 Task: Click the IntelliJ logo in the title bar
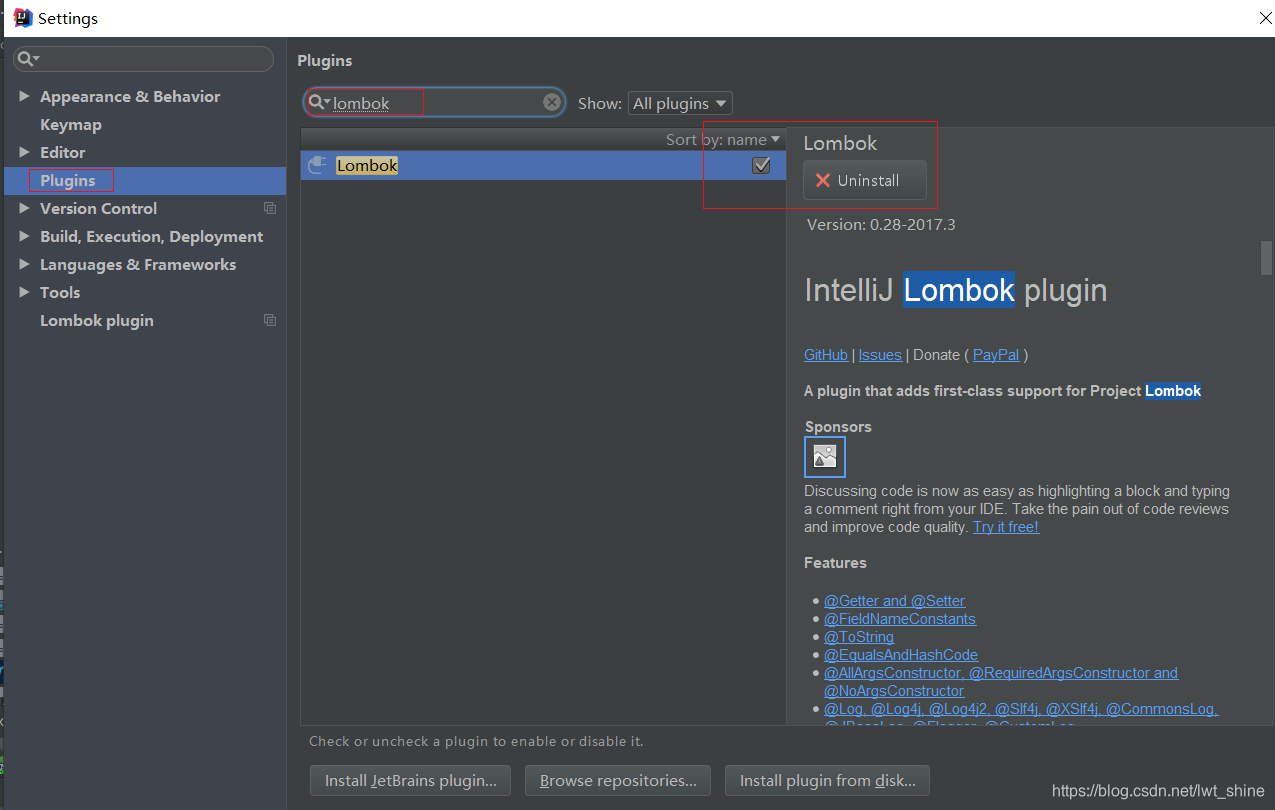[x=21, y=17]
